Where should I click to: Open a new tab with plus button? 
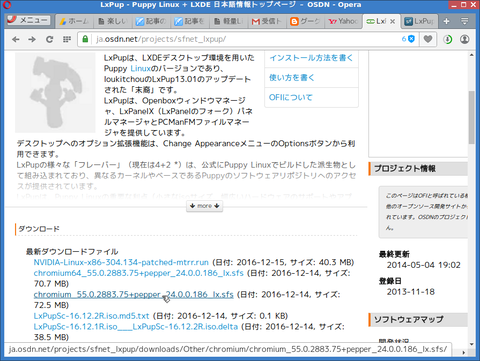(x=446, y=21)
